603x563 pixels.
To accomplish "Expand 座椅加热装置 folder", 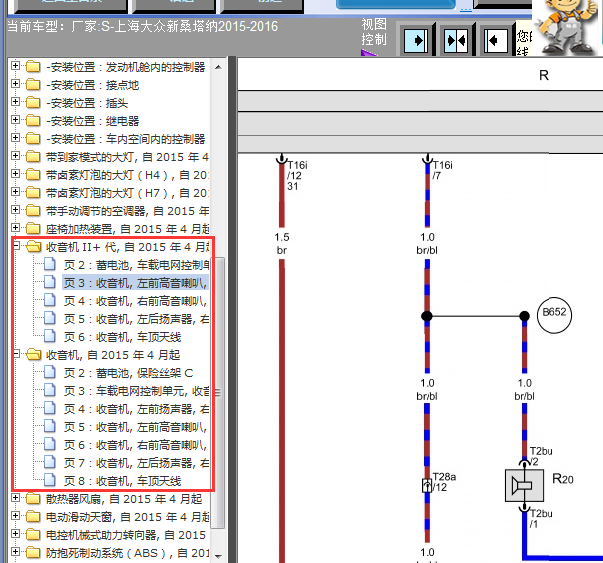I will tap(15, 228).
